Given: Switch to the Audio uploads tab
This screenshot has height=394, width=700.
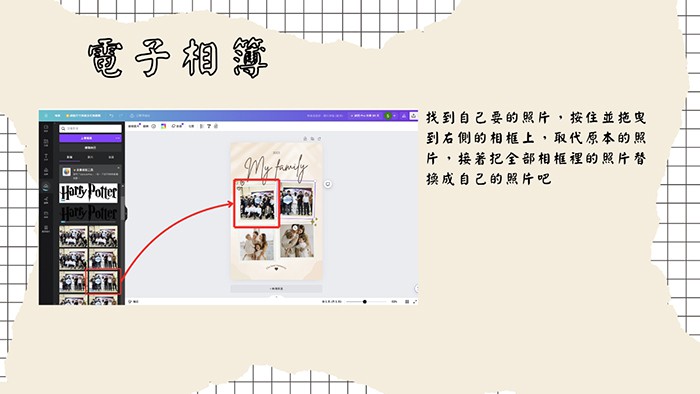Looking at the screenshot, I should (111, 158).
